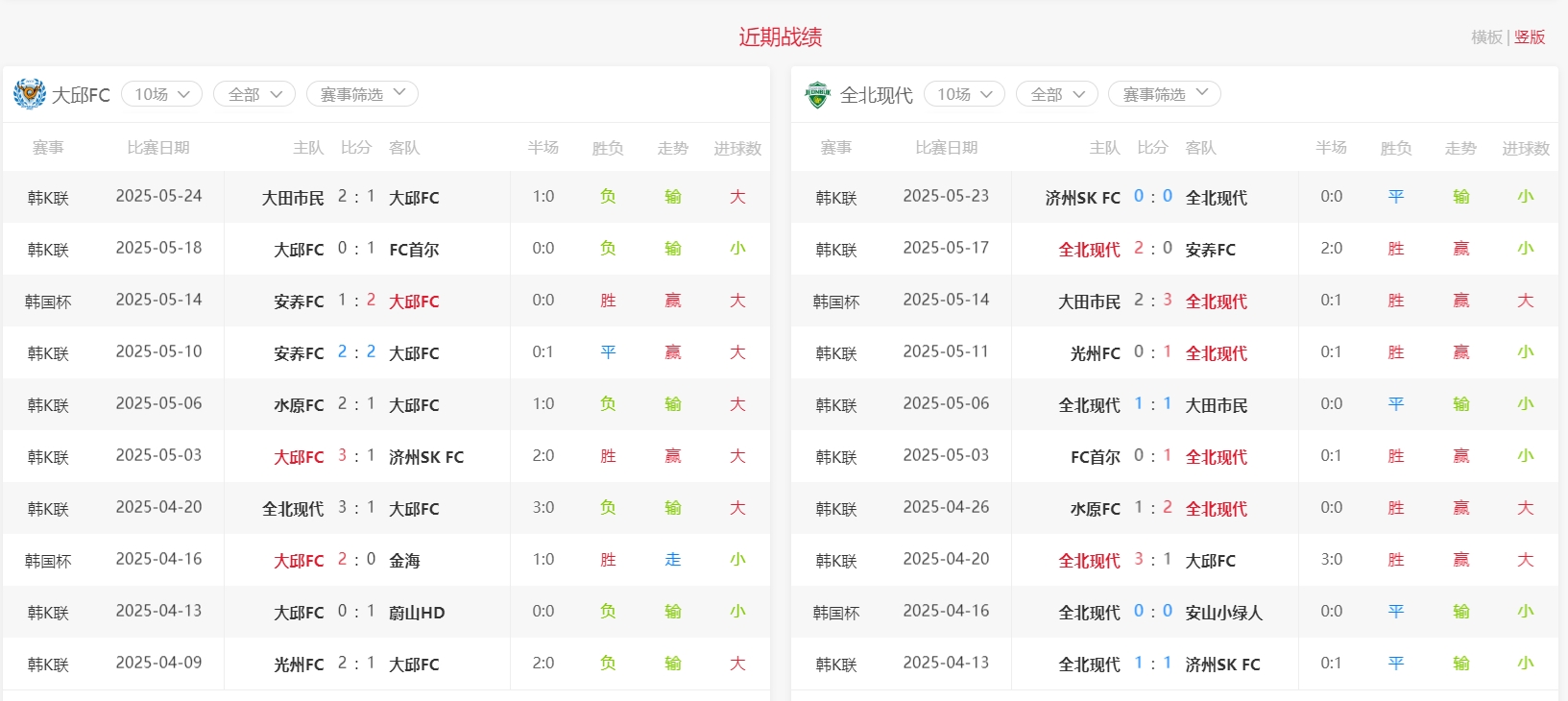Click 进球数 column header in Daegu table
This screenshot has width=1568, height=701.
pyautogui.click(x=737, y=149)
